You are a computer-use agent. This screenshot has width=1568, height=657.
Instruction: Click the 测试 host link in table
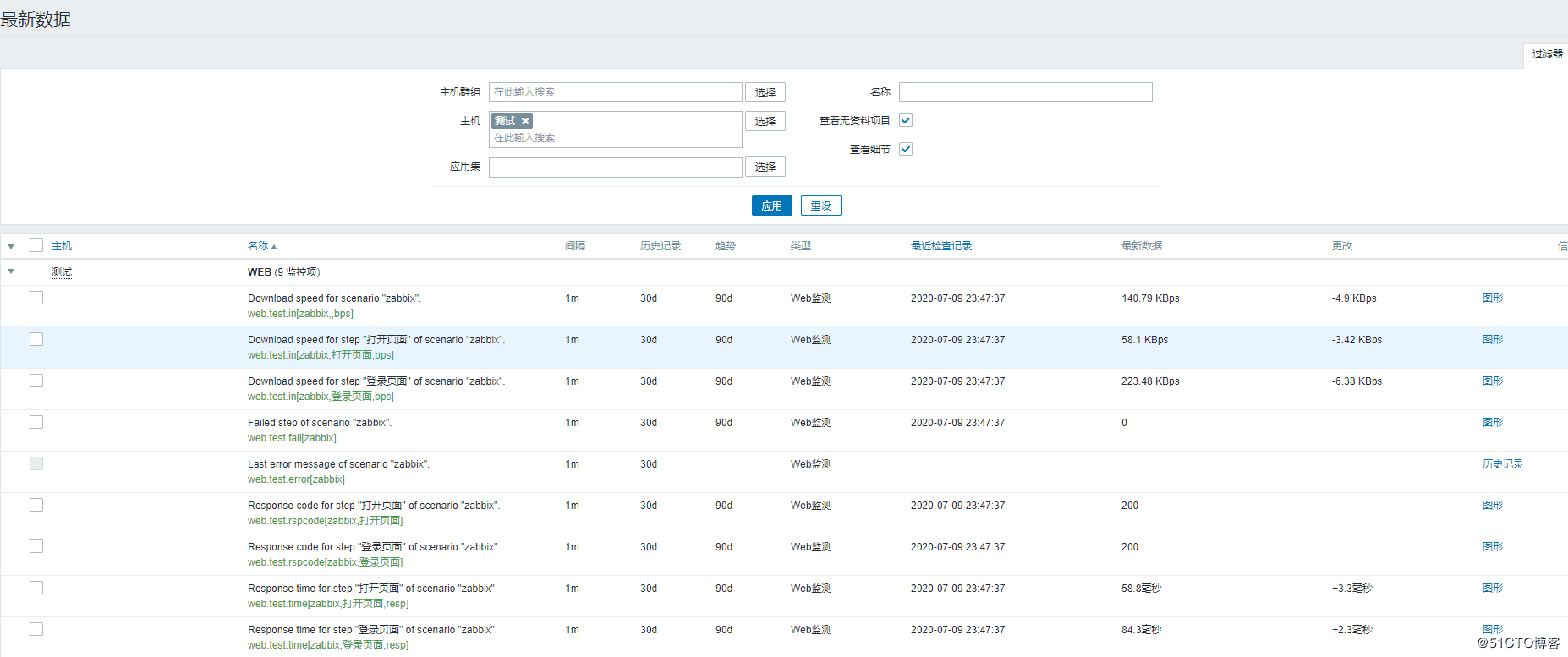(62, 272)
